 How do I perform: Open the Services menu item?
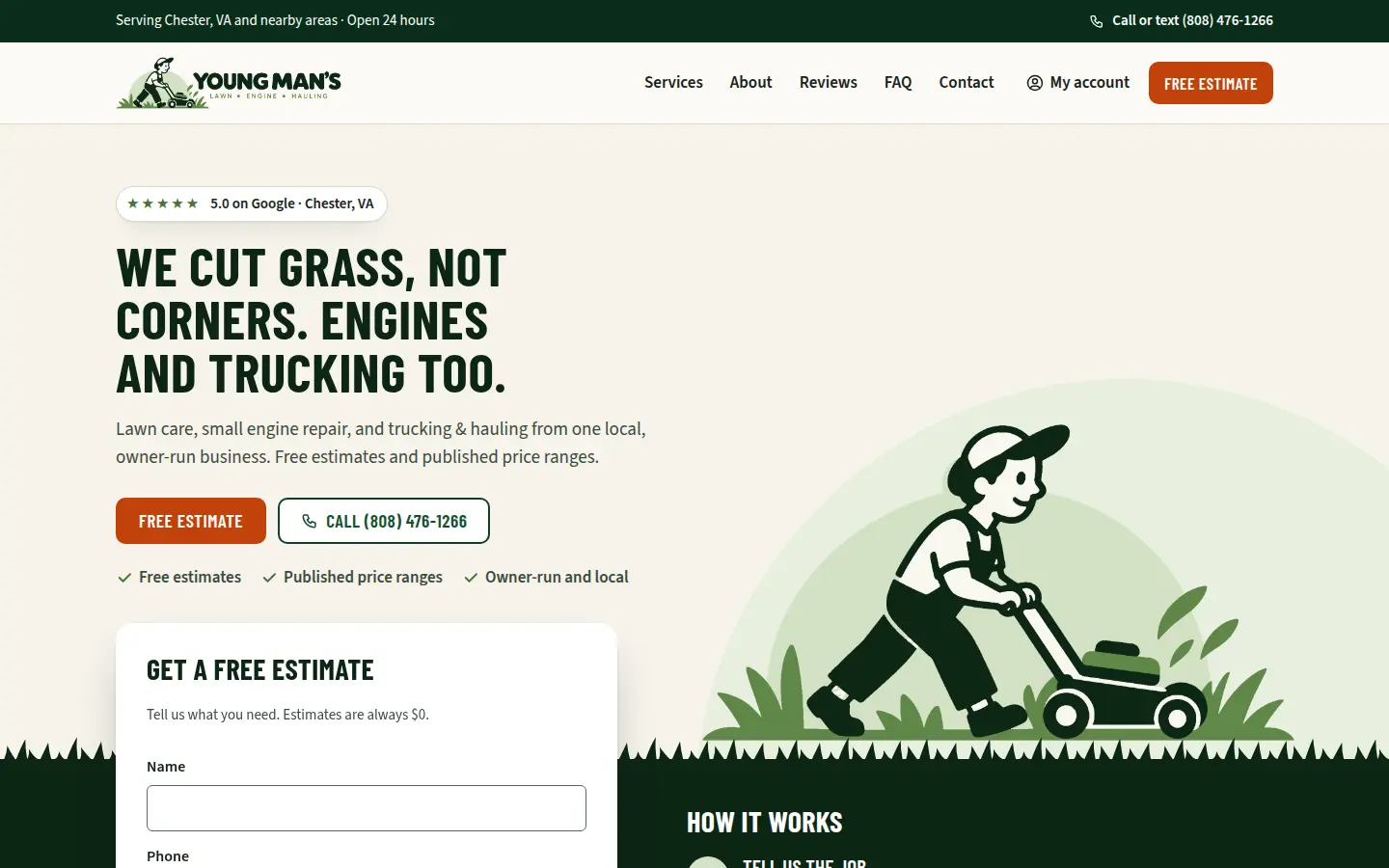click(x=673, y=83)
